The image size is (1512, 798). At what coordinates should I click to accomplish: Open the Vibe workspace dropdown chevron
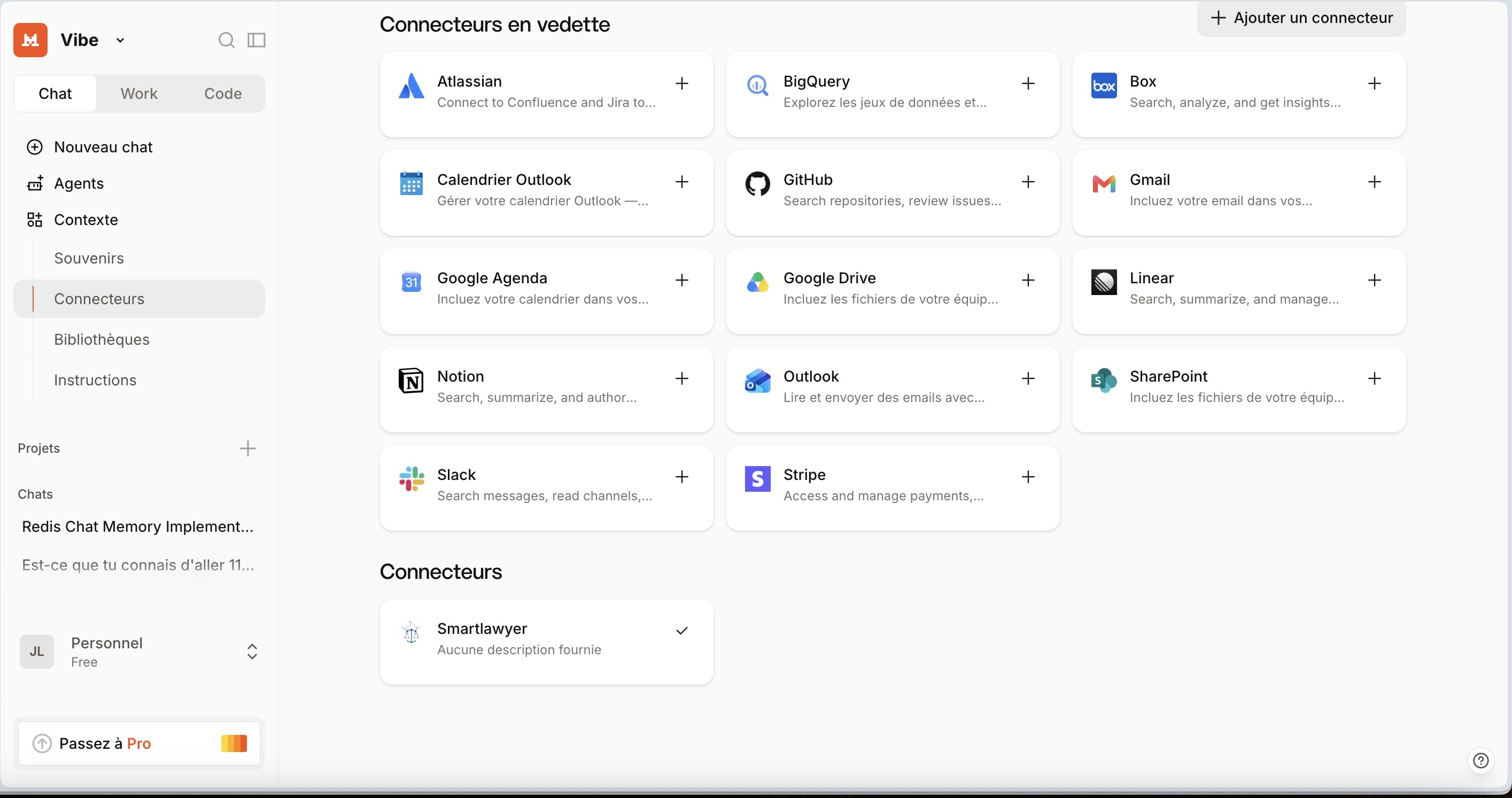[120, 41]
